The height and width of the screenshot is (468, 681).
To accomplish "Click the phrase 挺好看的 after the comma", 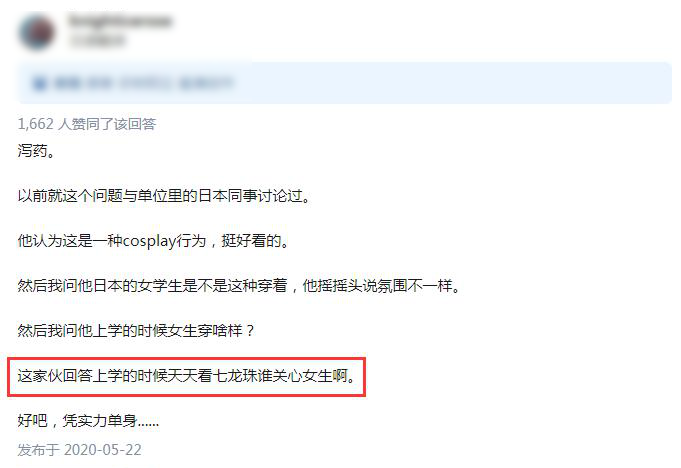I will coord(251,241).
